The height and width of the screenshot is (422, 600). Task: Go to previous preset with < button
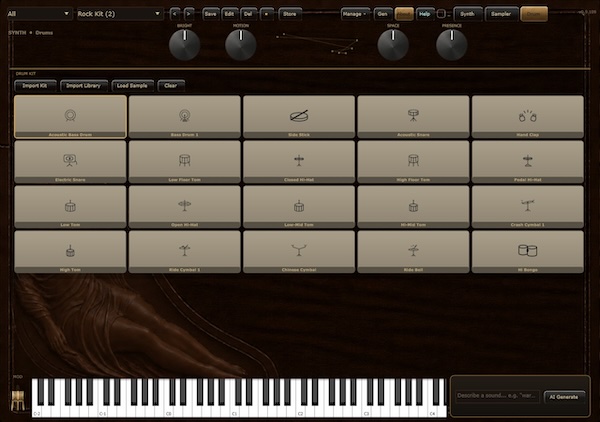coord(175,14)
